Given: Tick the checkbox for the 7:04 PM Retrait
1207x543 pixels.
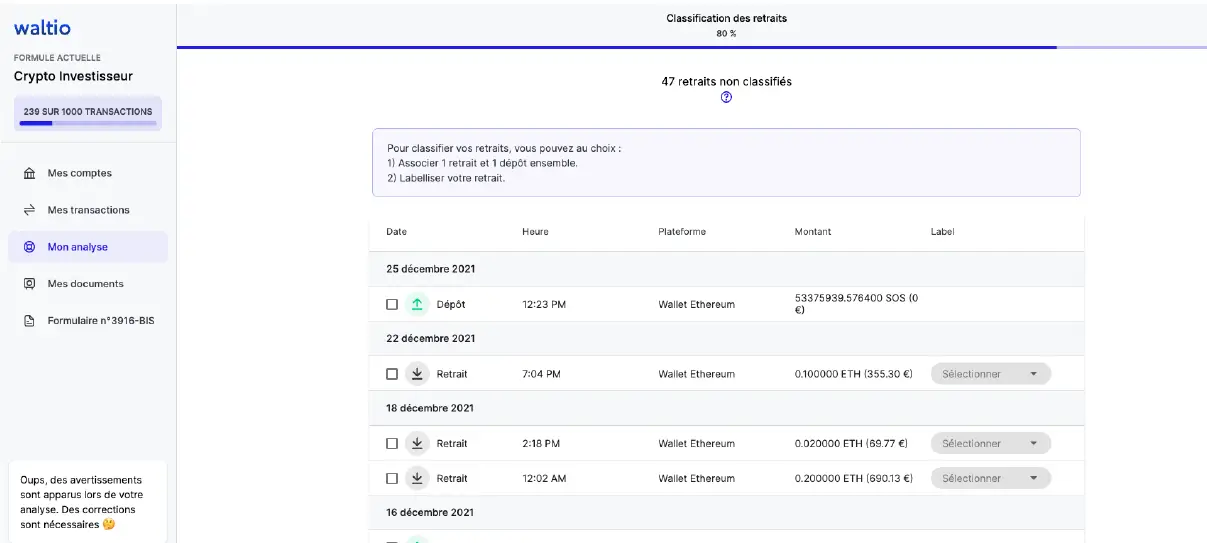Looking at the screenshot, I should coord(392,374).
